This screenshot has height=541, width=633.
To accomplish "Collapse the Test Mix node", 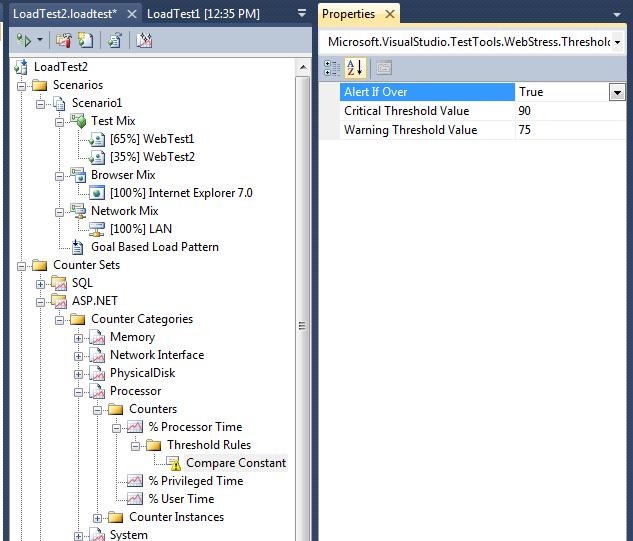I will [59, 122].
